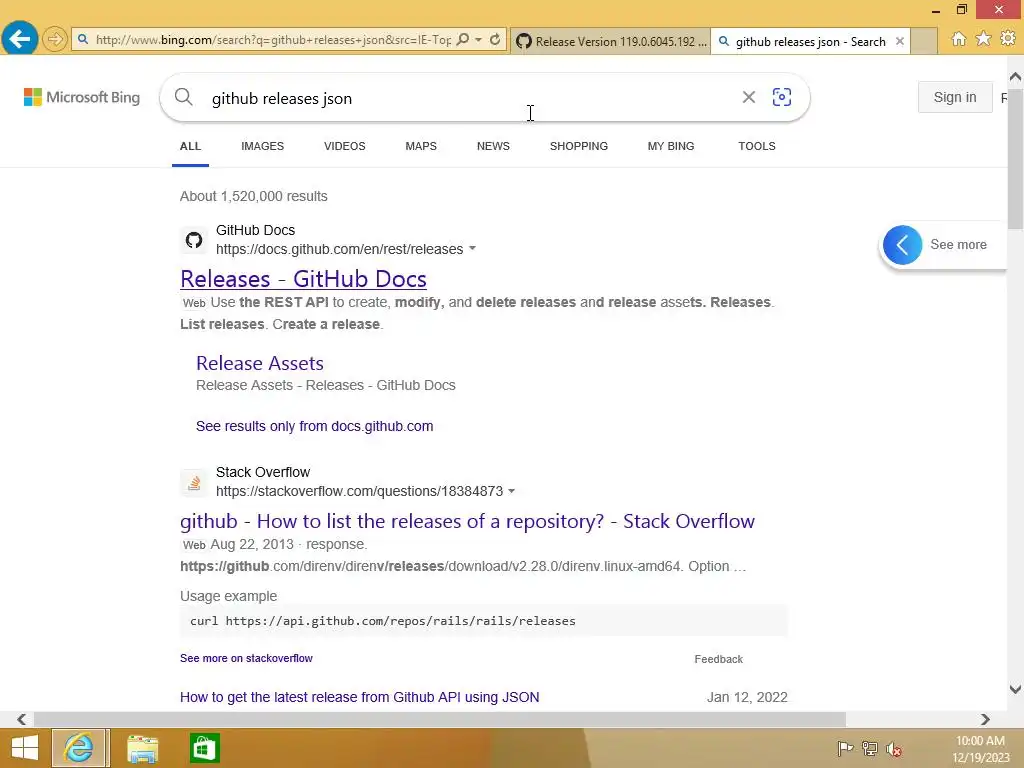
Task: Click the horizontal scrollbar left arrow
Action: tap(22, 719)
